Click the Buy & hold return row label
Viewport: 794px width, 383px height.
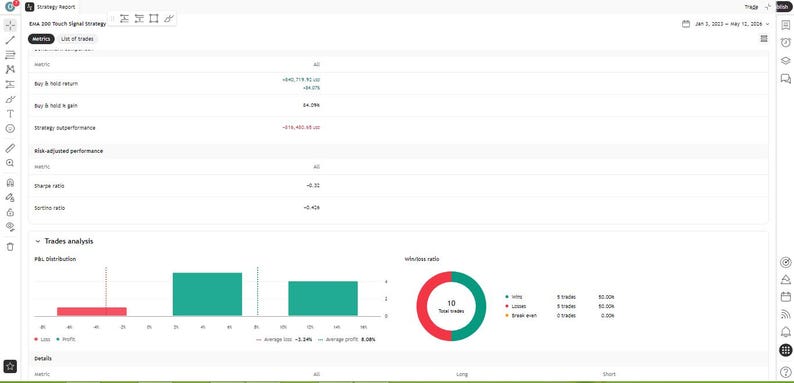pyautogui.click(x=56, y=84)
